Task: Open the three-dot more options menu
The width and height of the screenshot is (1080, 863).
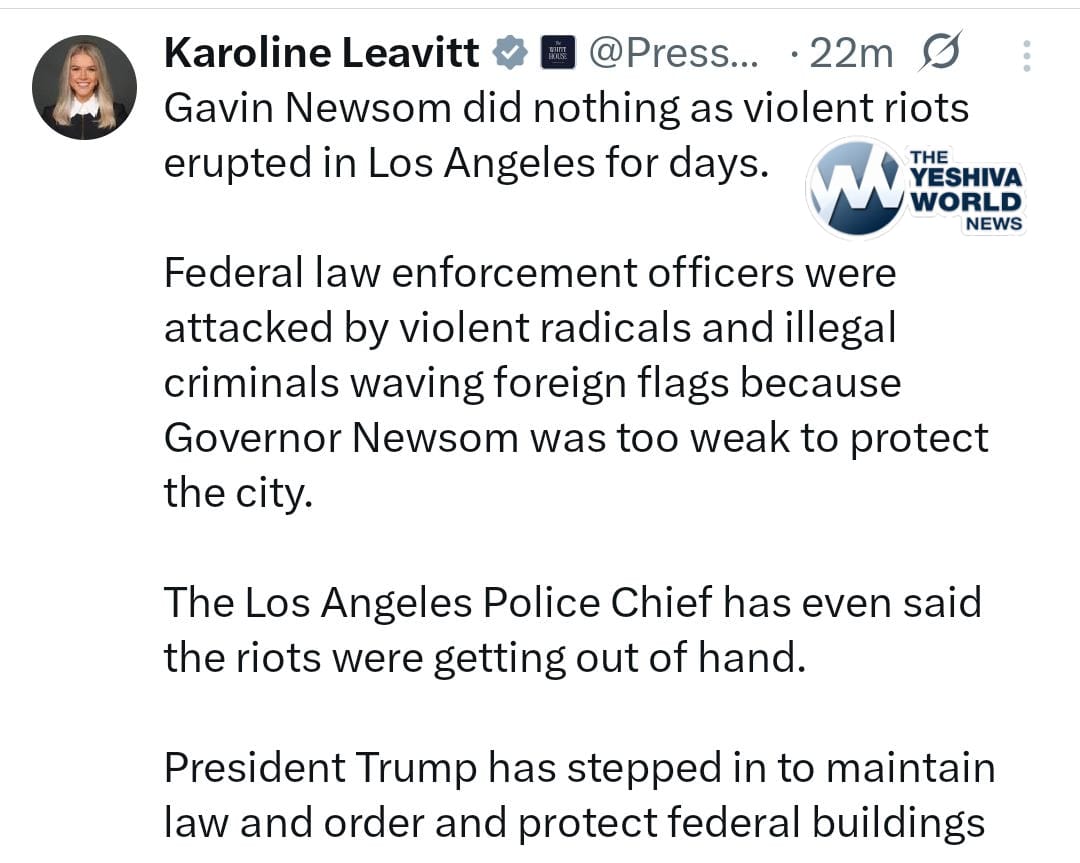Action: pyautogui.click(x=1026, y=56)
